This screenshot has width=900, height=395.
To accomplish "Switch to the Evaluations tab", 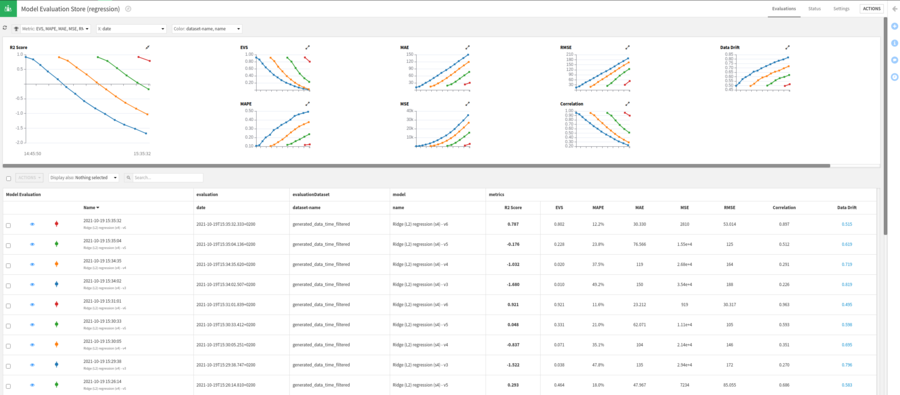I will 784,9.
